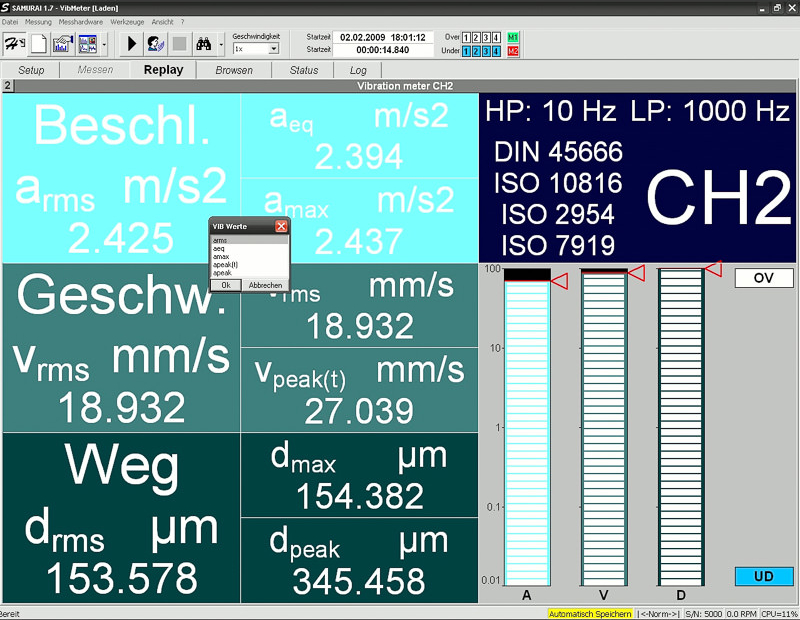Screen dimensions: 800x620
Task: Toggle the green M1 indicator
Action: (513, 37)
